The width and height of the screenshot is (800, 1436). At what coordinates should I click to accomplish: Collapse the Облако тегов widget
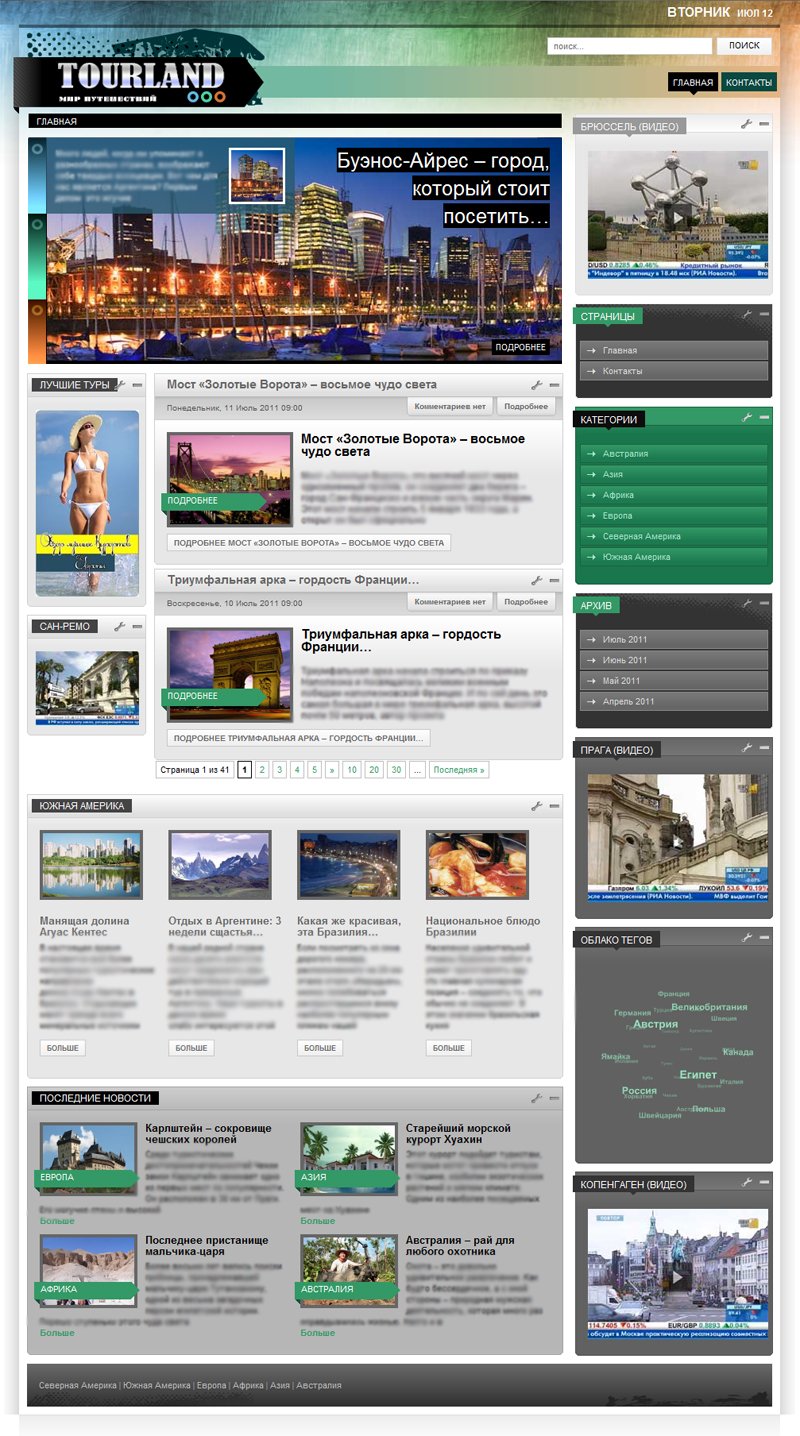coord(764,937)
